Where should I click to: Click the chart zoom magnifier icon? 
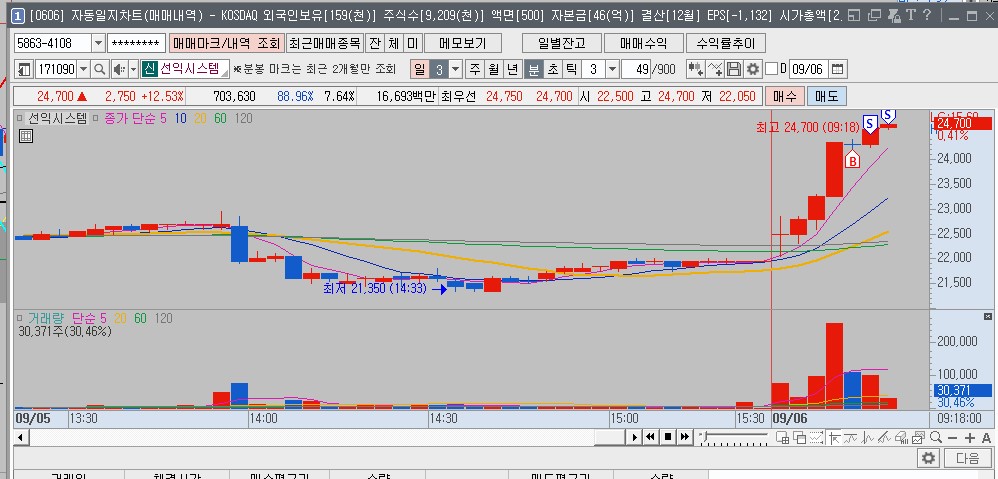[936, 437]
